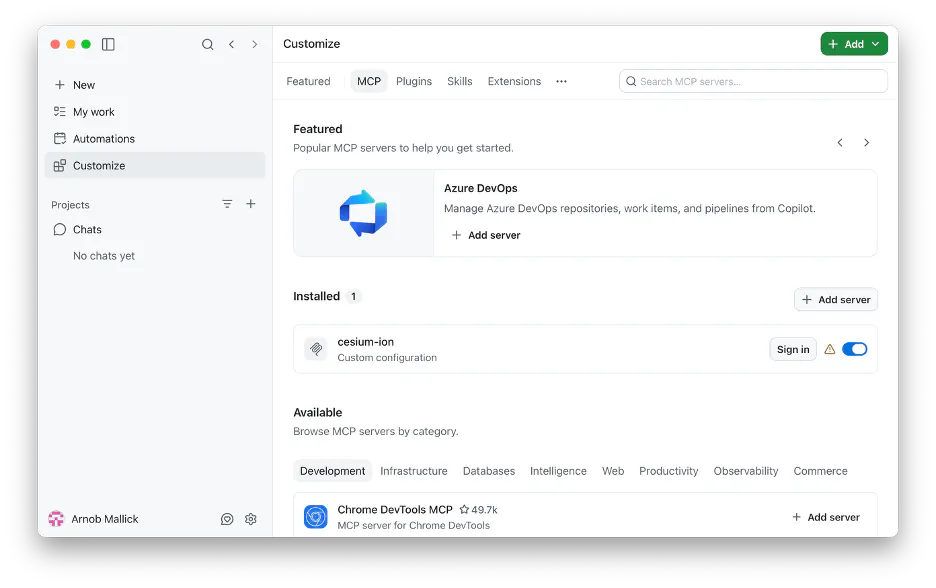Select the Web category
Image resolution: width=936 pixels, height=588 pixels.
coord(613,471)
